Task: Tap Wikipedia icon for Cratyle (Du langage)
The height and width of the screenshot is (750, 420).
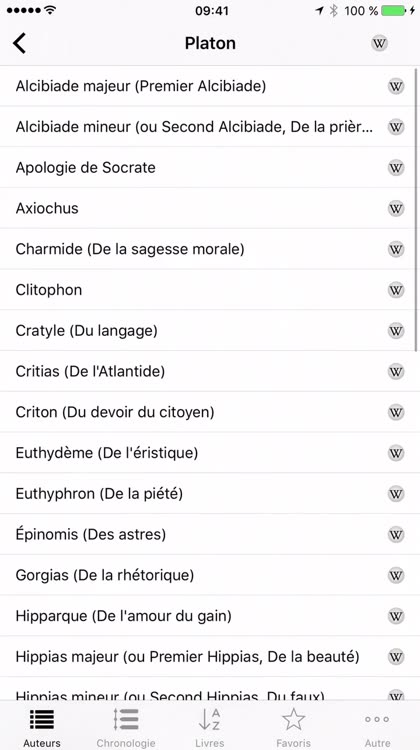Action: tap(396, 331)
